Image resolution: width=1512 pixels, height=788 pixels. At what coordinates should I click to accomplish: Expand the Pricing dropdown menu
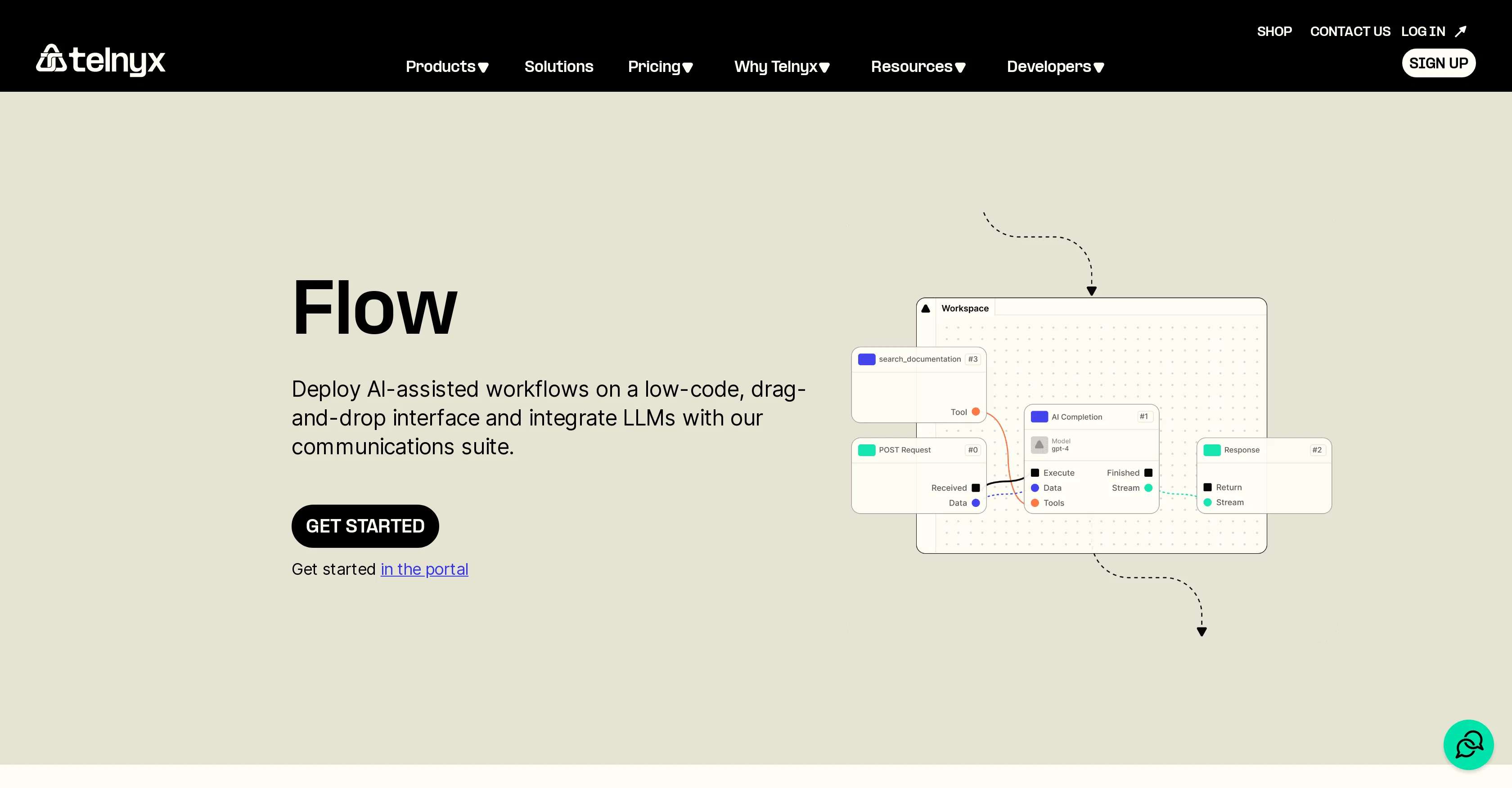pyautogui.click(x=660, y=67)
